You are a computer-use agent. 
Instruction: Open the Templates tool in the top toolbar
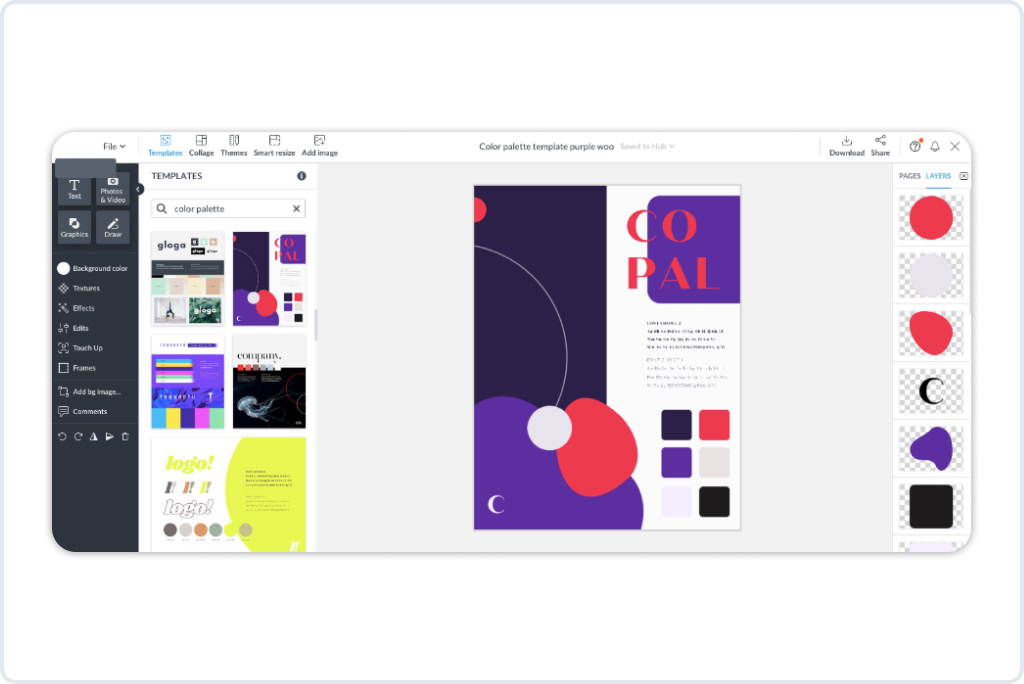tap(165, 146)
